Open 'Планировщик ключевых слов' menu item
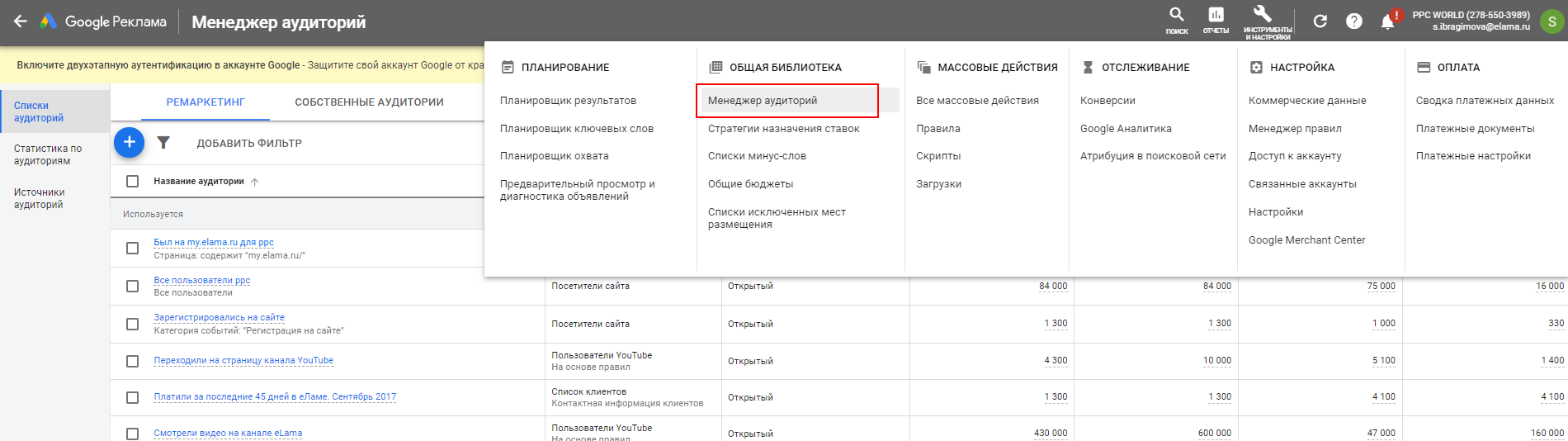 pos(576,129)
